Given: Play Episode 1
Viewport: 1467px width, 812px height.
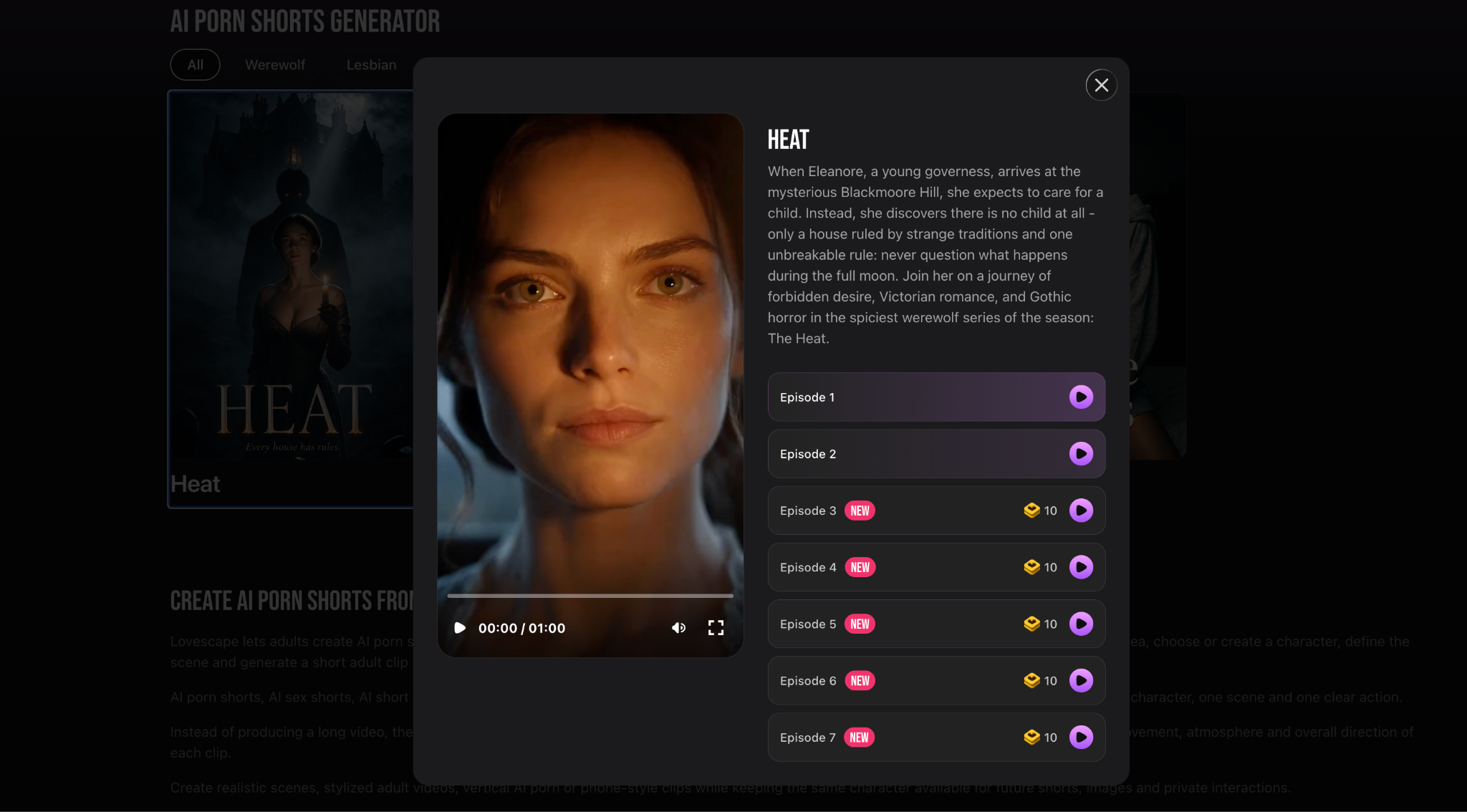Looking at the screenshot, I should [1081, 397].
